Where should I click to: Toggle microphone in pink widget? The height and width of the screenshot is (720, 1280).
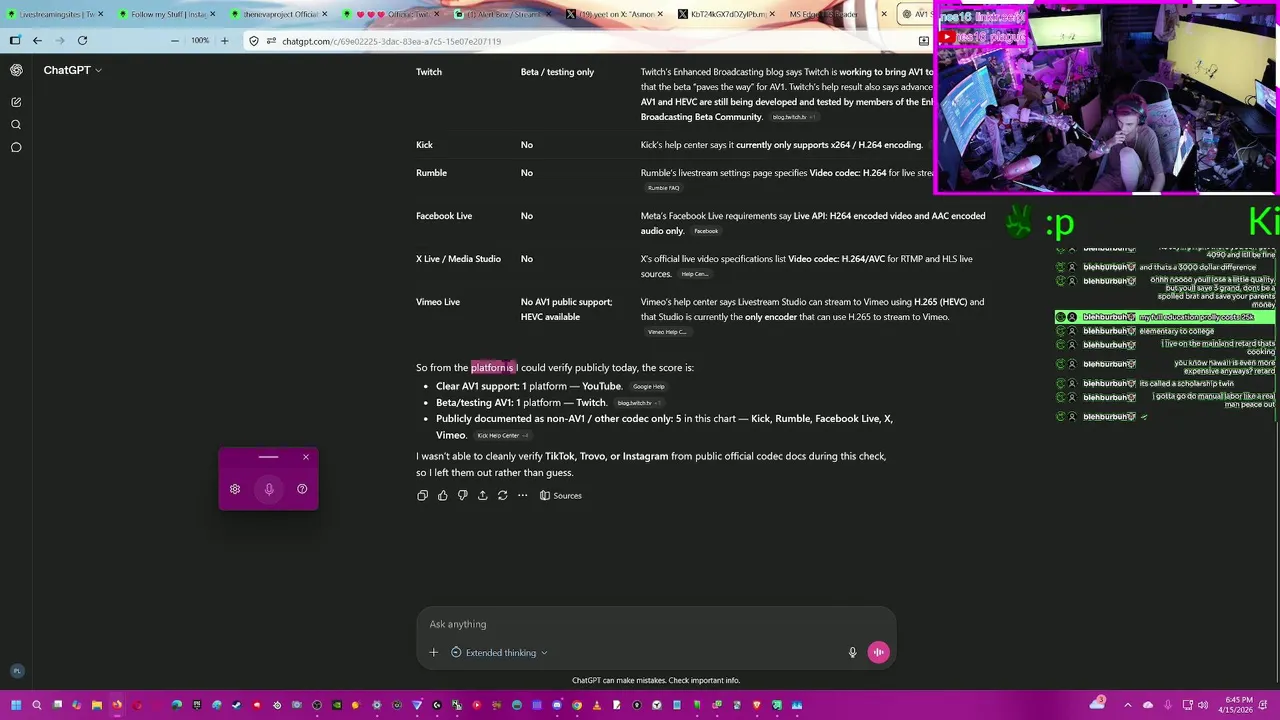coord(269,489)
